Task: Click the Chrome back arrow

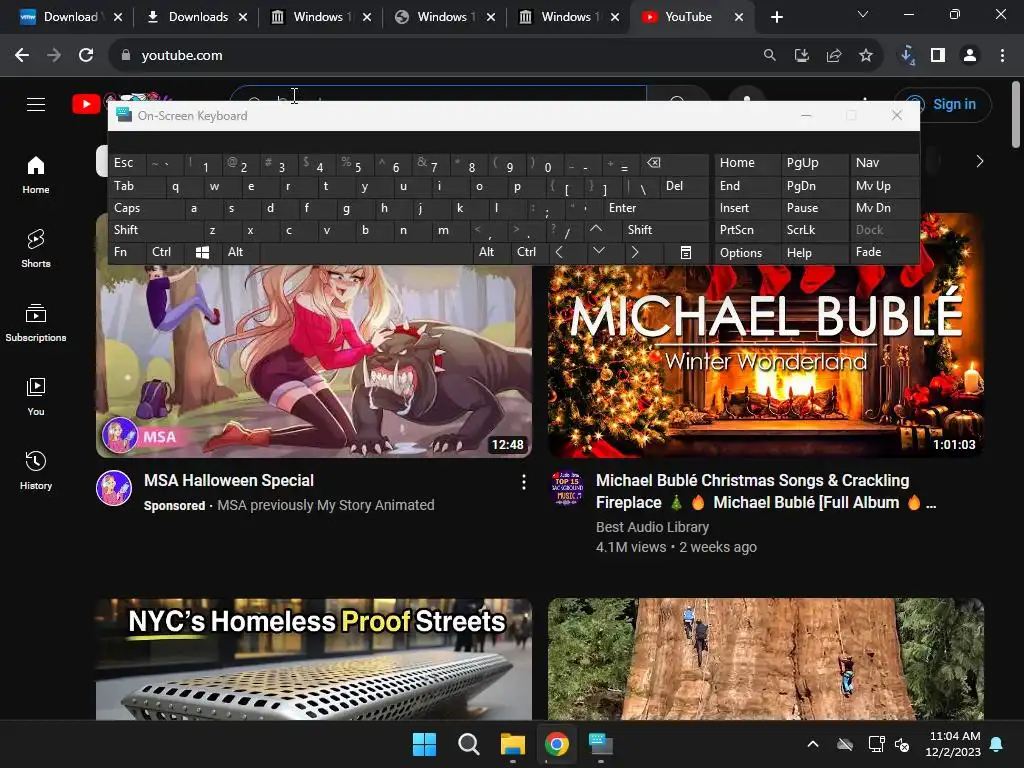Action: pos(22,56)
